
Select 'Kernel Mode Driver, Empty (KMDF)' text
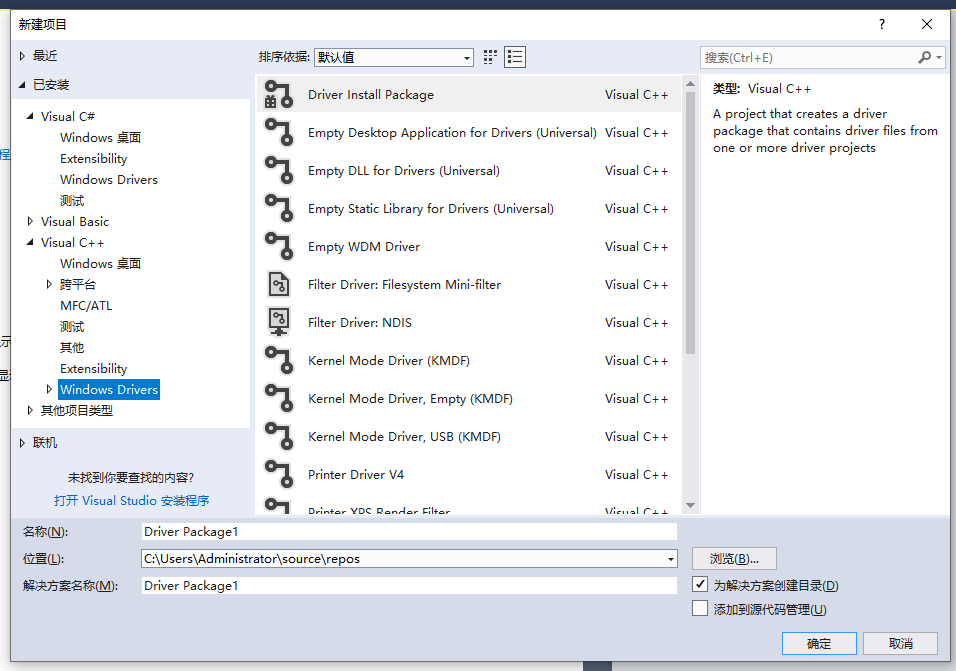(x=410, y=399)
